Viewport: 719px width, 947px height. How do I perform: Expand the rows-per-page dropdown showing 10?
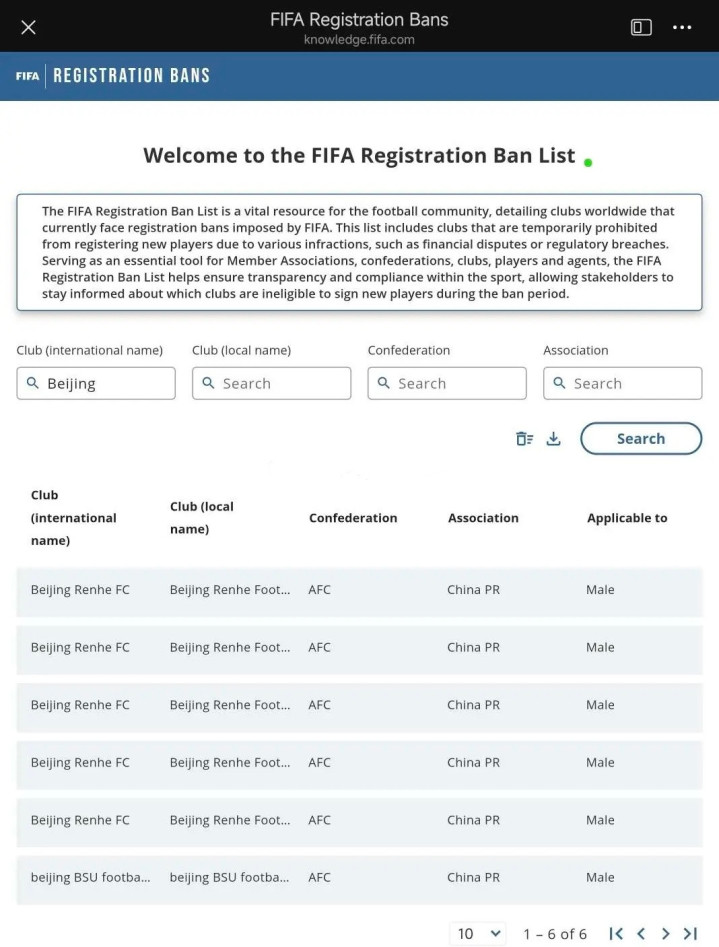coord(478,934)
